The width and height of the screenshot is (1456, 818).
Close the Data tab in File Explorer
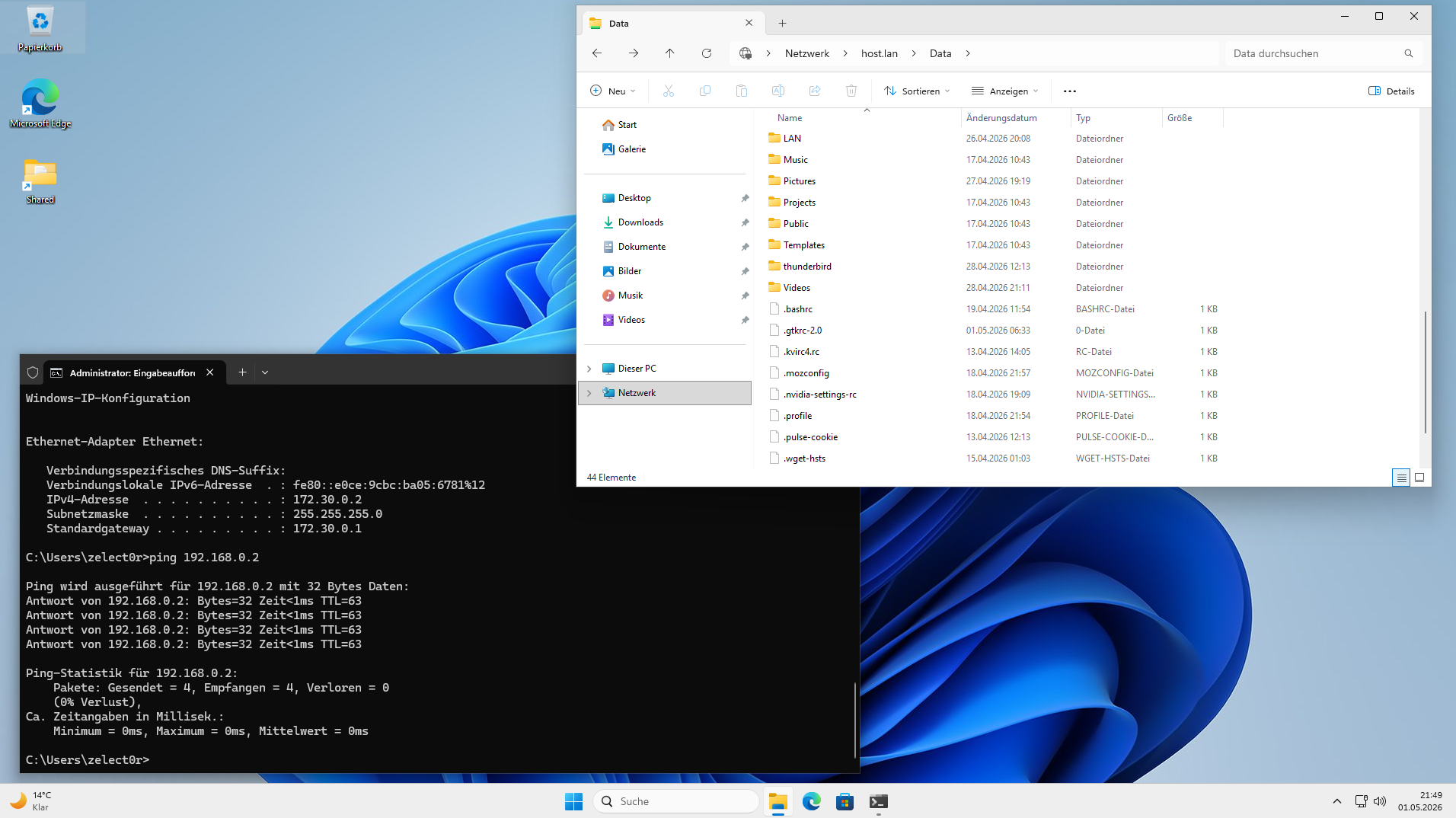(x=749, y=23)
